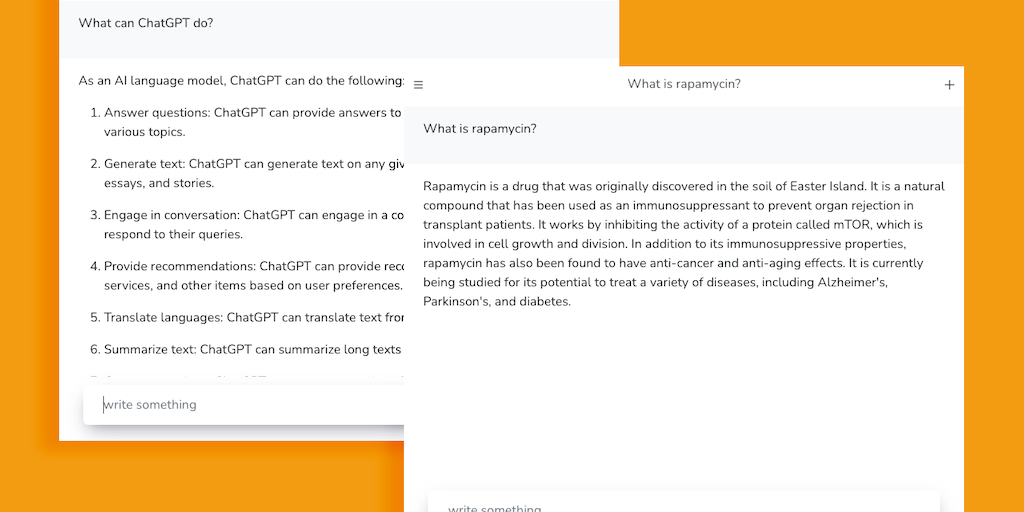
Task: Click the rapamycin answer paragraph
Action: tap(683, 243)
